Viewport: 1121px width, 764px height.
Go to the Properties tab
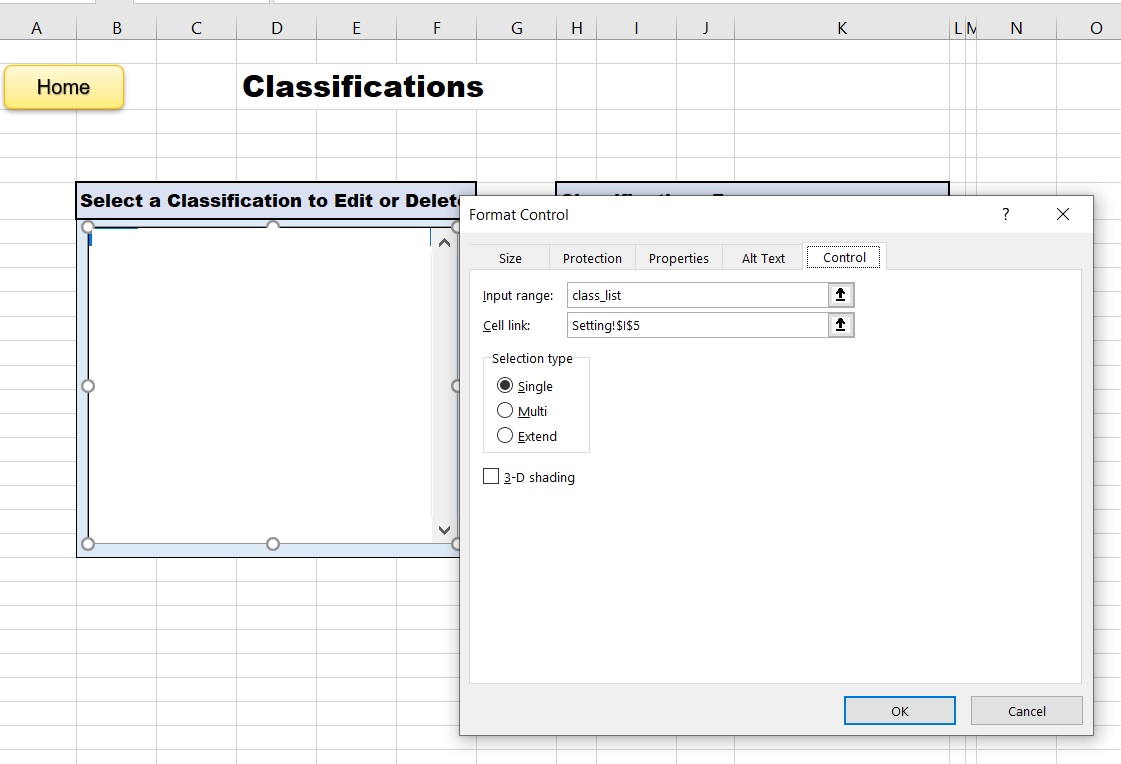point(678,258)
